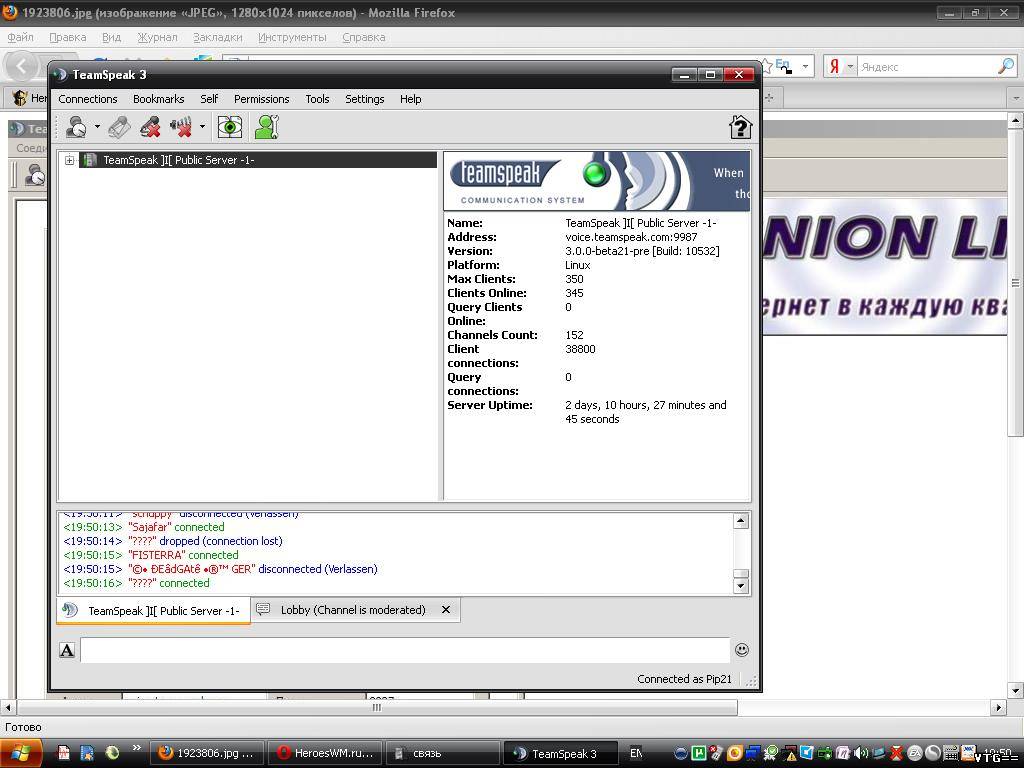The height and width of the screenshot is (768, 1024).
Task: Click the volume speaker tray icon
Action: tap(861, 753)
